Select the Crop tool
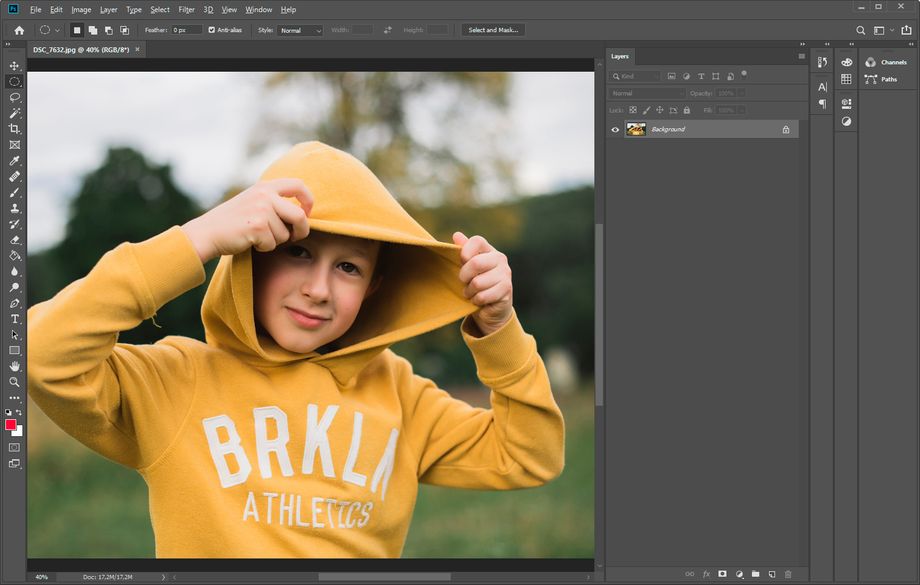920x585 pixels. pyautogui.click(x=14, y=130)
